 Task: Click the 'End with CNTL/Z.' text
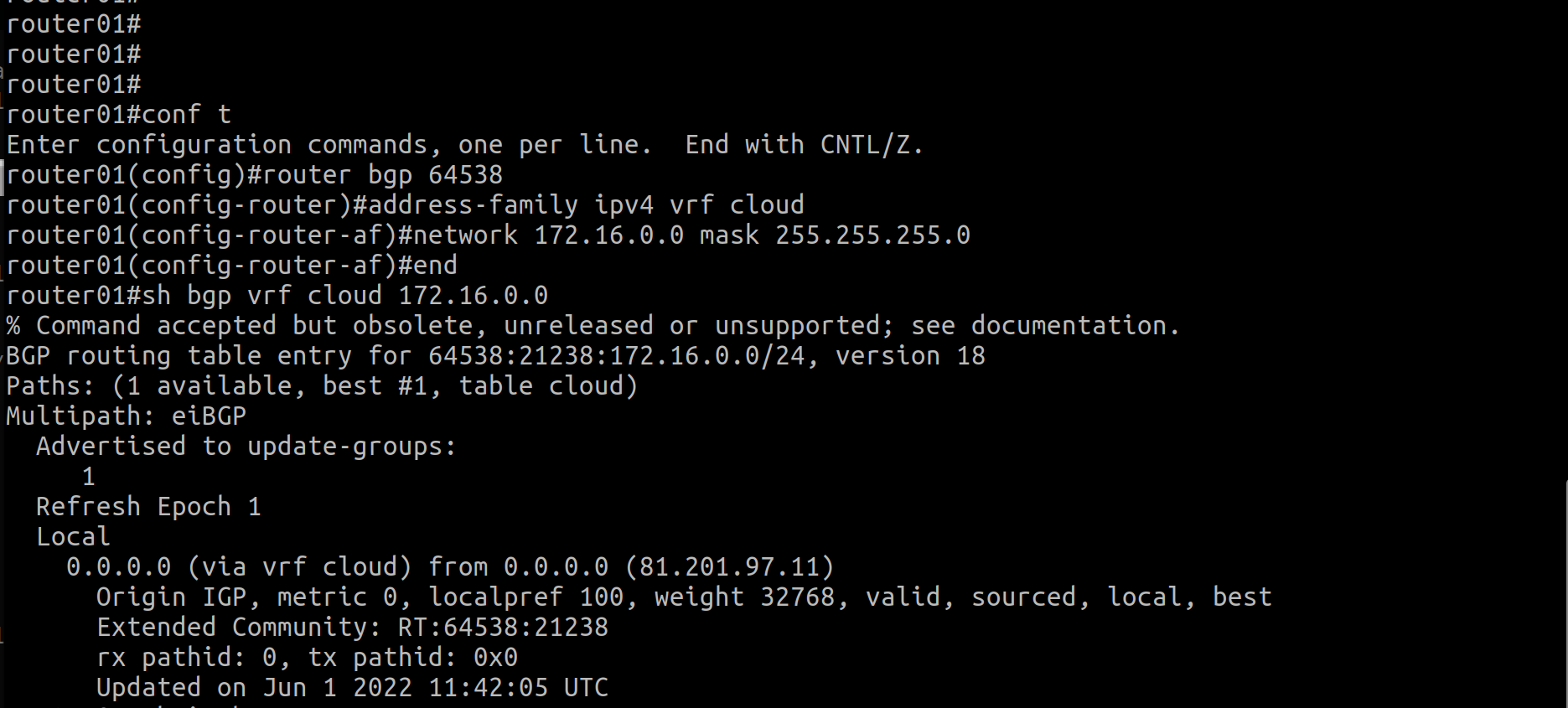click(x=804, y=144)
